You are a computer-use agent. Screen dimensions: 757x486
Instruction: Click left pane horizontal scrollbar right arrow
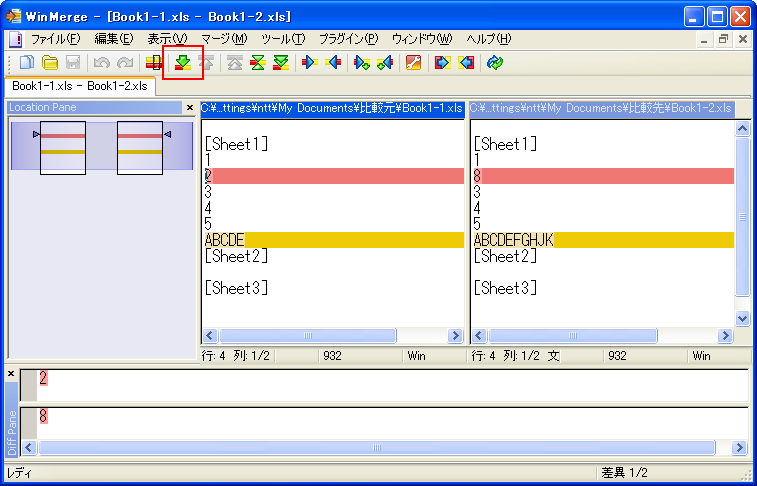click(x=455, y=335)
